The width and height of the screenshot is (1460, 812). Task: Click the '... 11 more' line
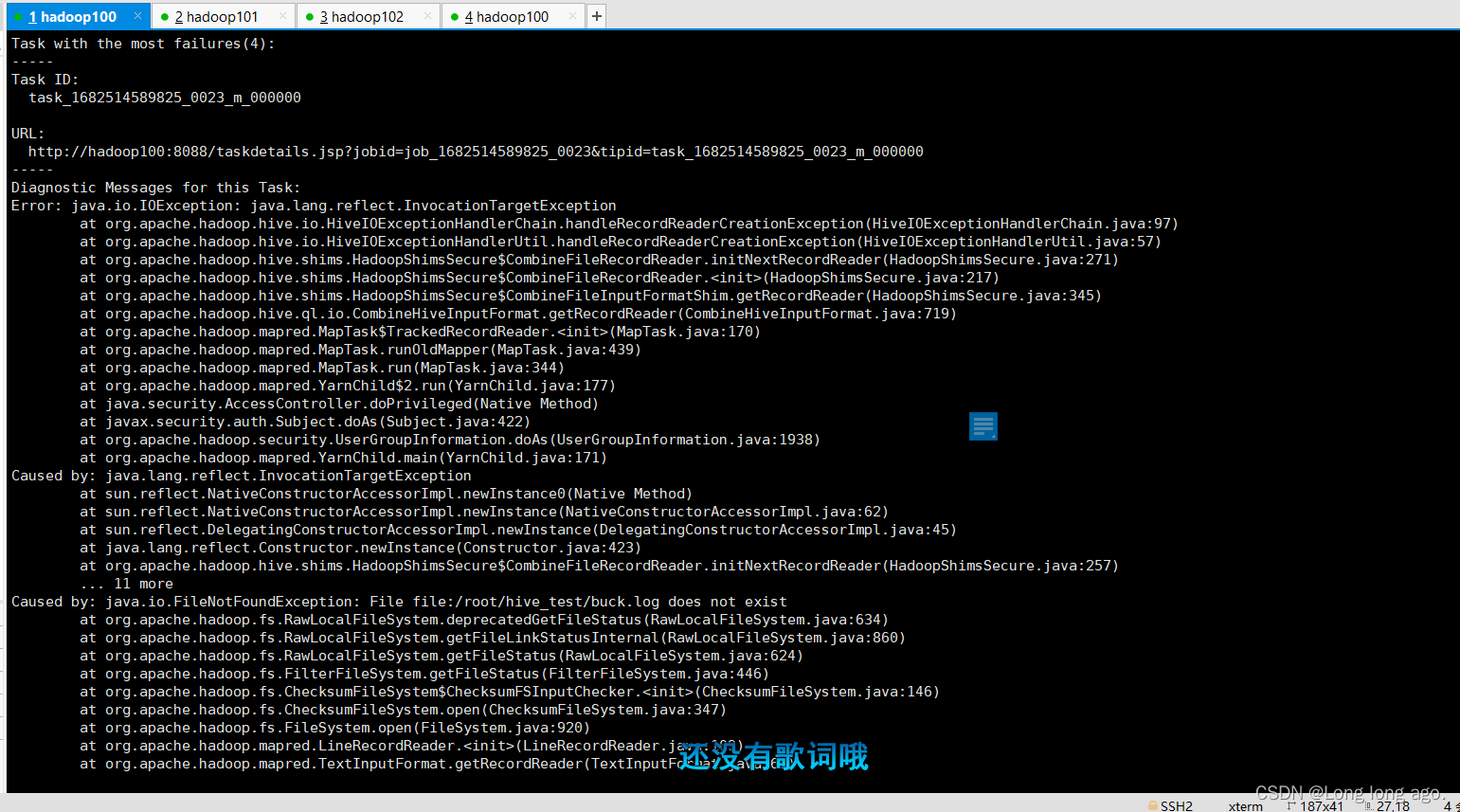[x=126, y=584]
